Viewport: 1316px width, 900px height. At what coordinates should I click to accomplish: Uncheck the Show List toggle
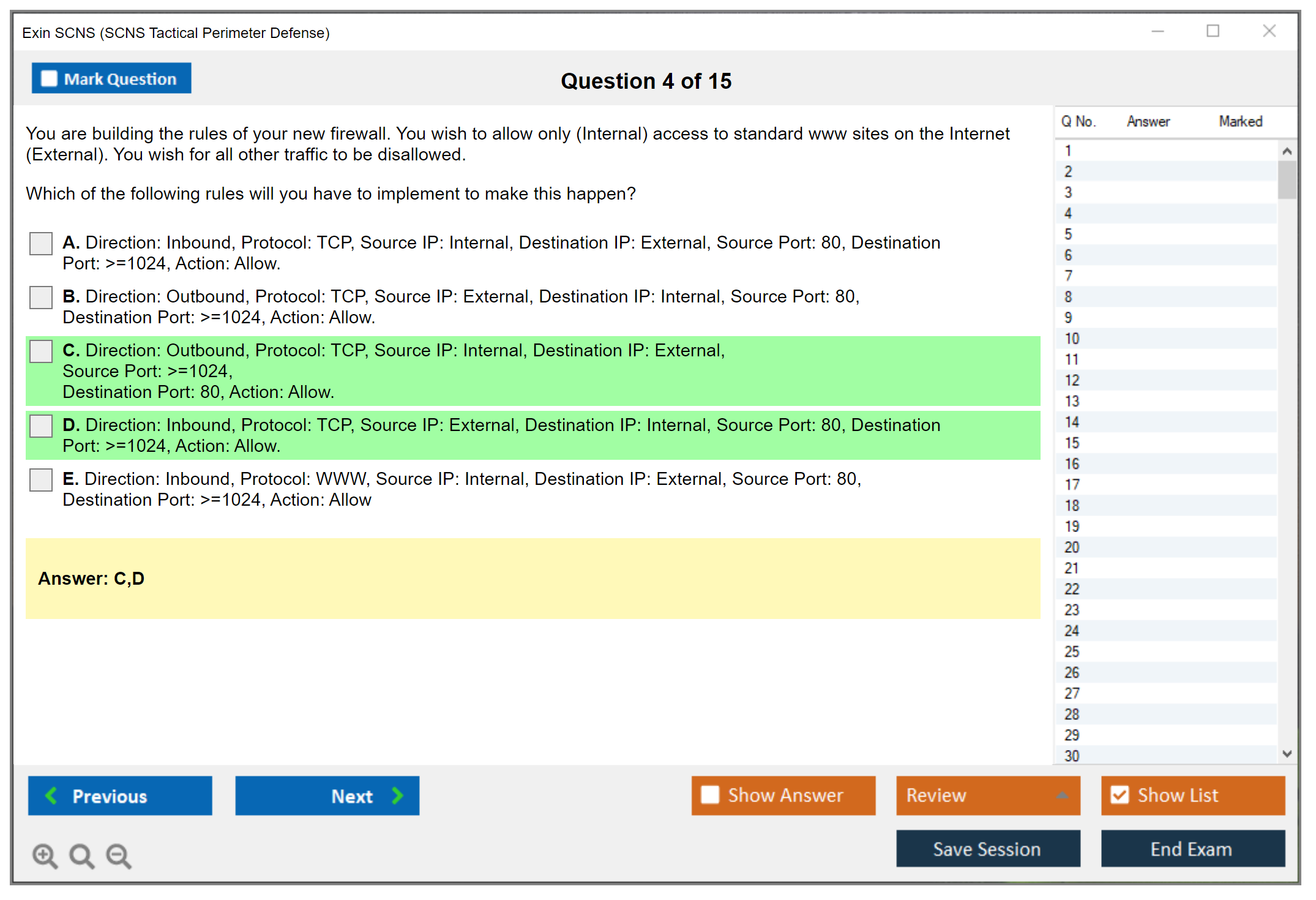1120,795
